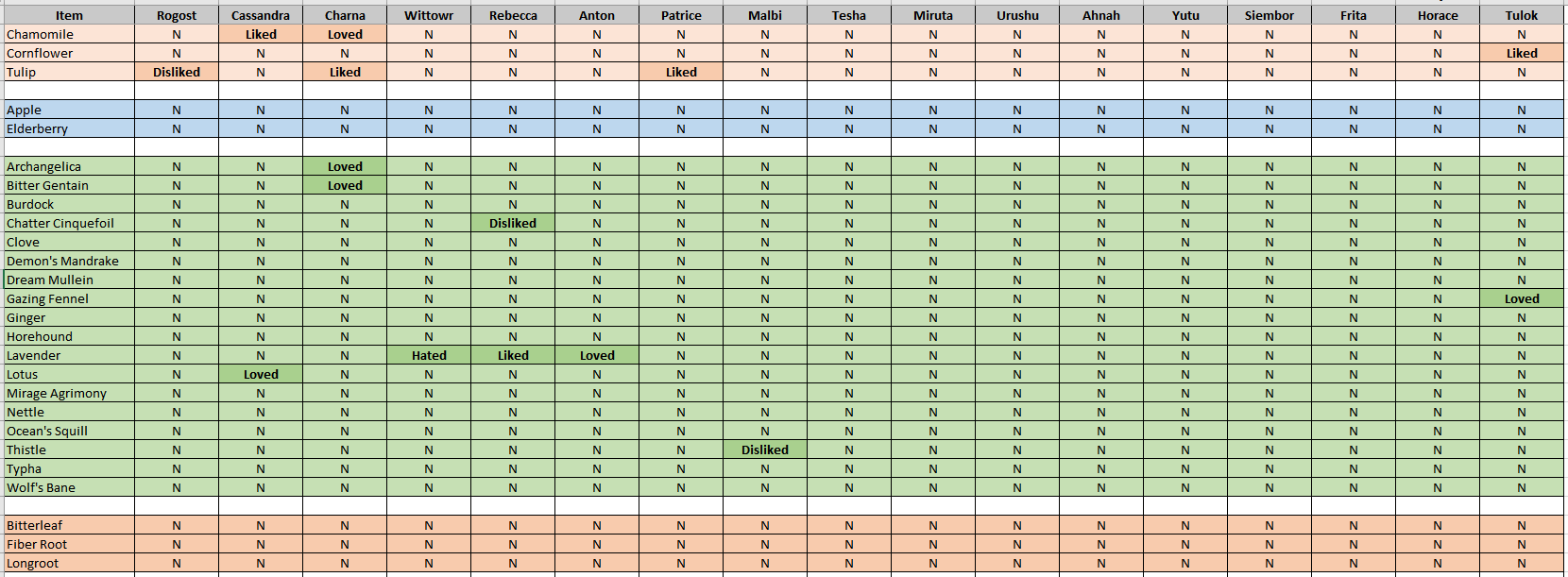Click the Elderberry item cell
Viewport: 1568px width, 577px height.
pyautogui.click(x=69, y=128)
